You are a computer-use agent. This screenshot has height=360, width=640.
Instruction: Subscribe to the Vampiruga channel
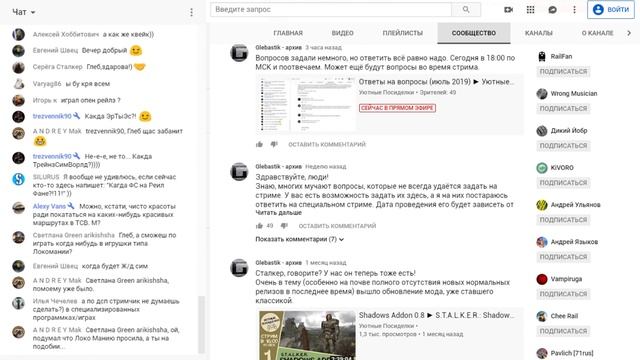click(x=563, y=295)
